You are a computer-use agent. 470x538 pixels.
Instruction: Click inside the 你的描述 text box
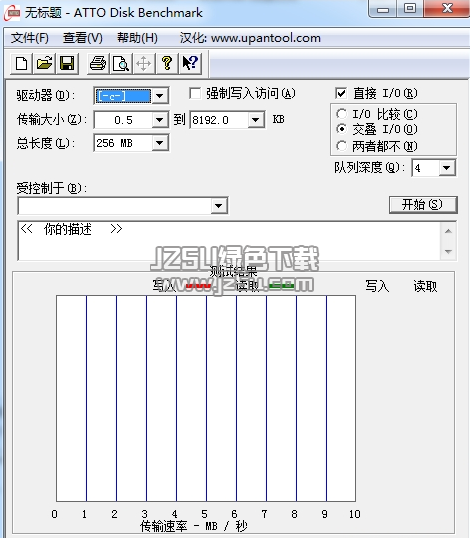229,241
